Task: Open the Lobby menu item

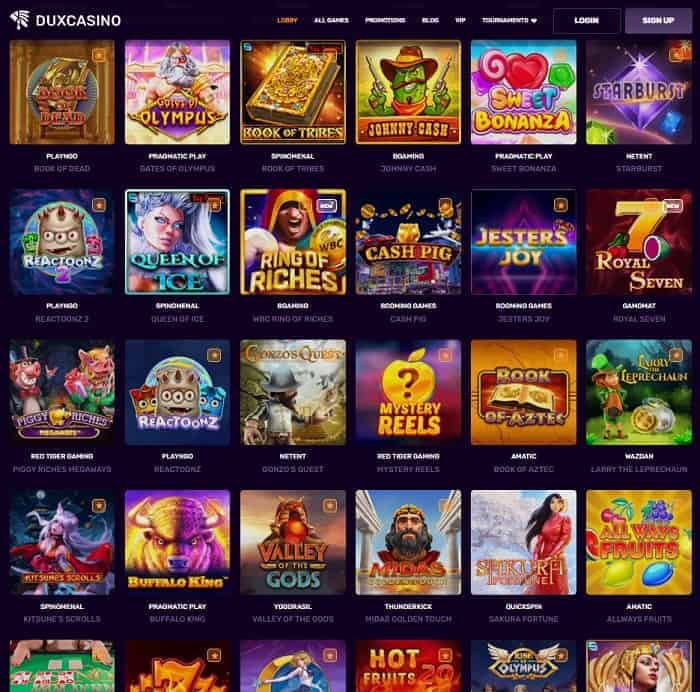Action: [x=287, y=20]
